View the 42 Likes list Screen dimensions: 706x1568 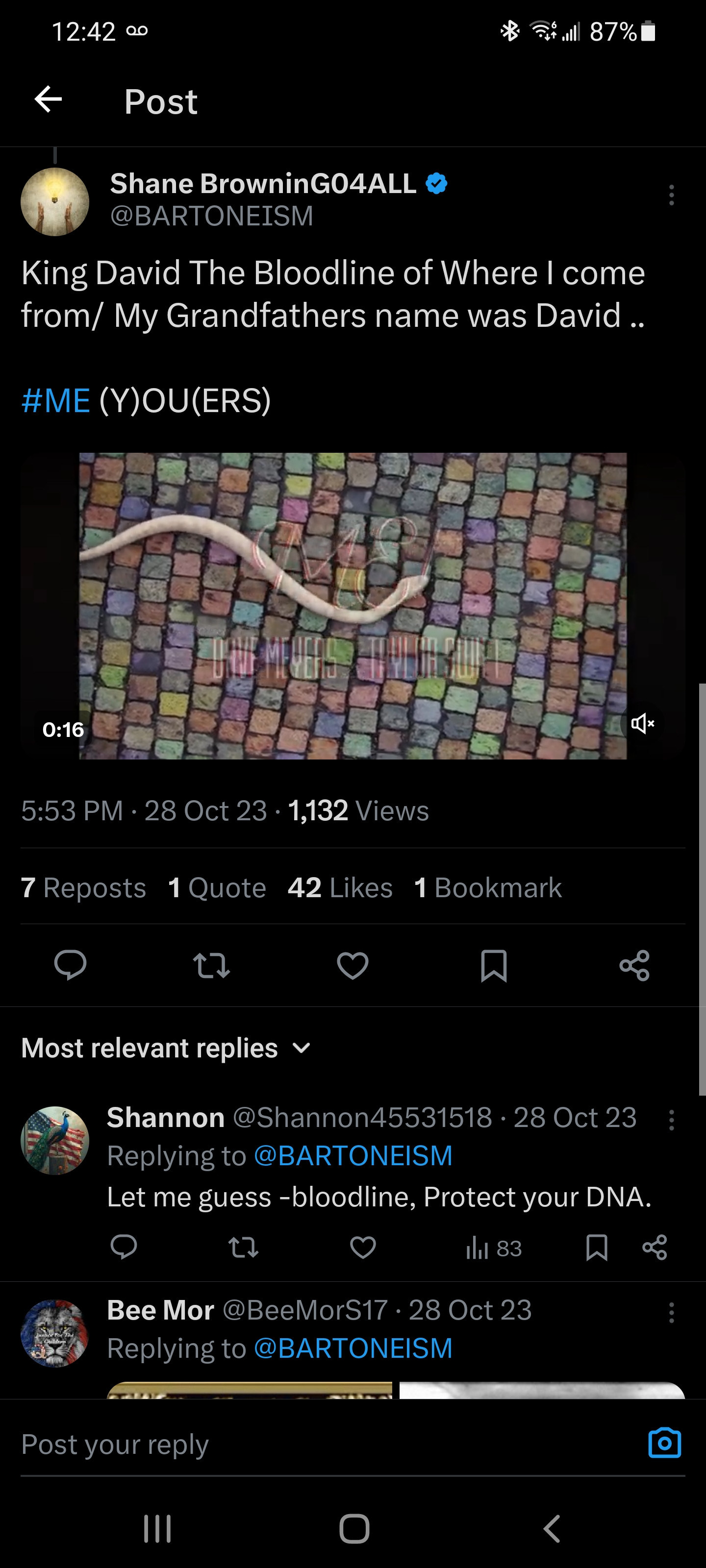(x=340, y=887)
